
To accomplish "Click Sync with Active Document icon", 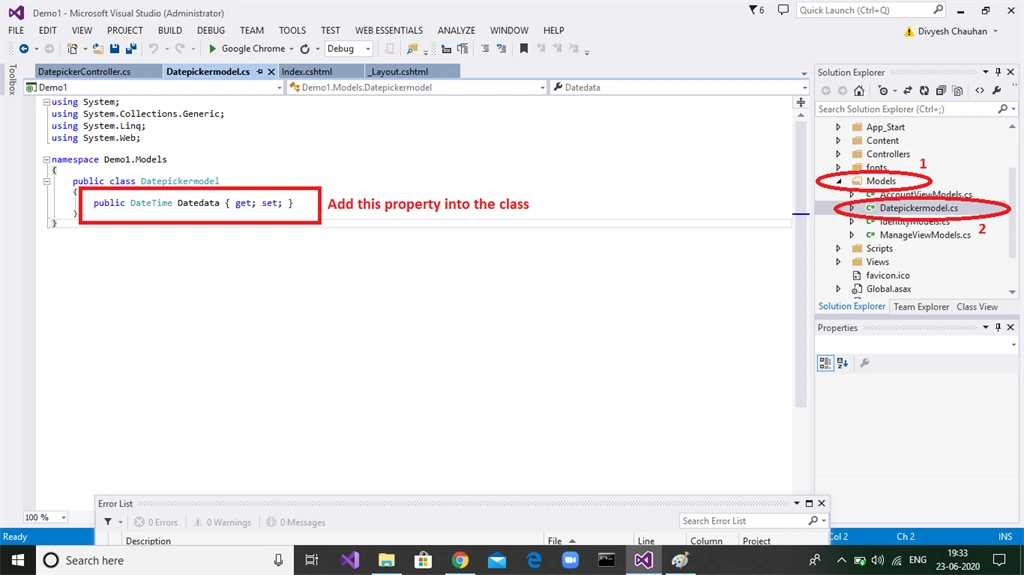I will tap(908, 91).
